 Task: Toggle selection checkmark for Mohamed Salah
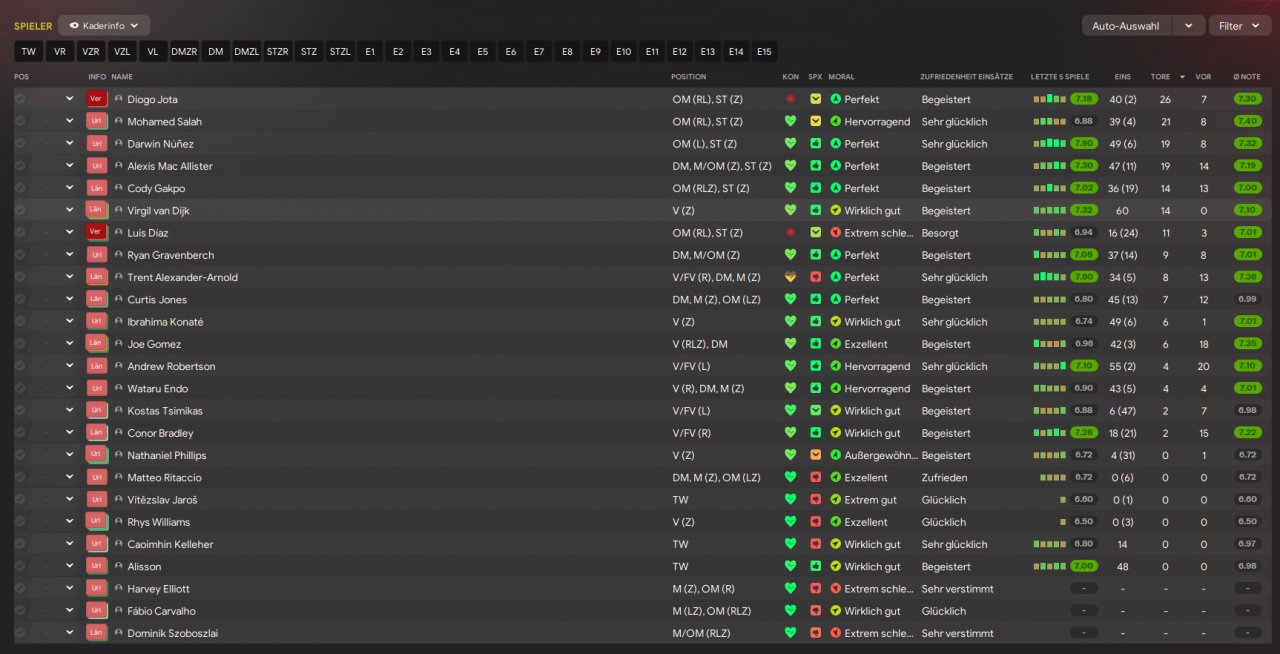20,121
